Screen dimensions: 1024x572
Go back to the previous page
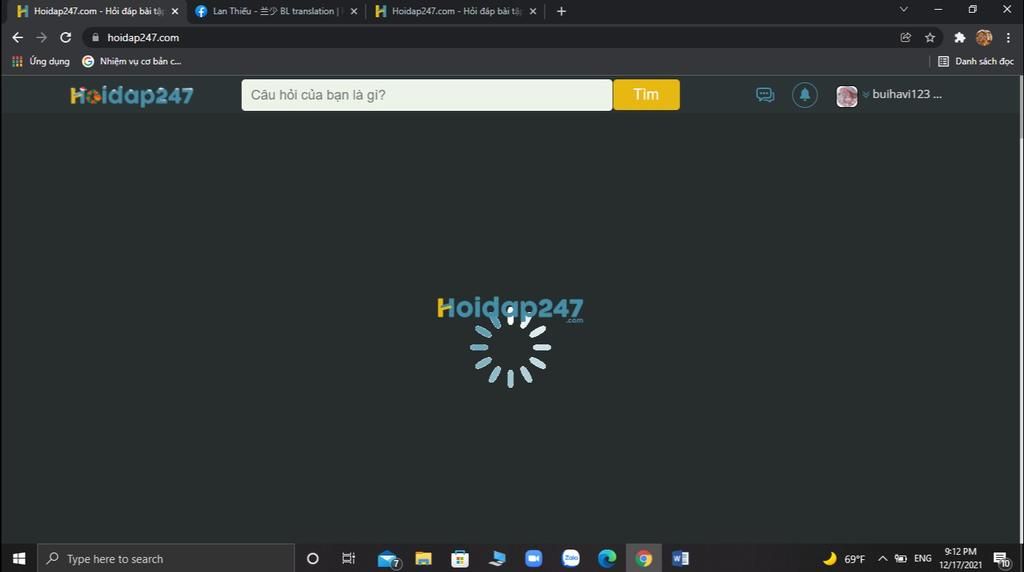(18, 37)
